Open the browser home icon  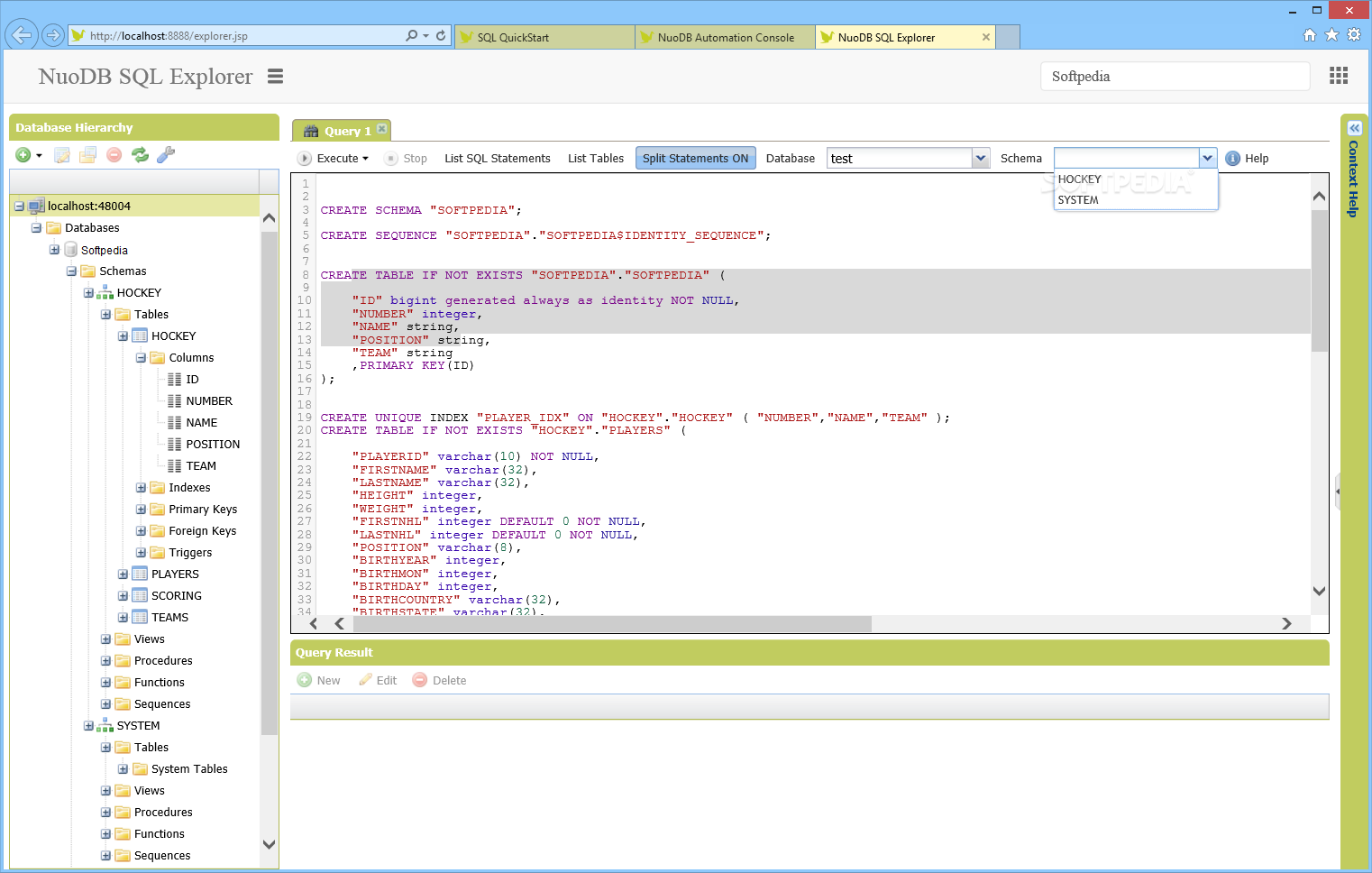(1310, 35)
